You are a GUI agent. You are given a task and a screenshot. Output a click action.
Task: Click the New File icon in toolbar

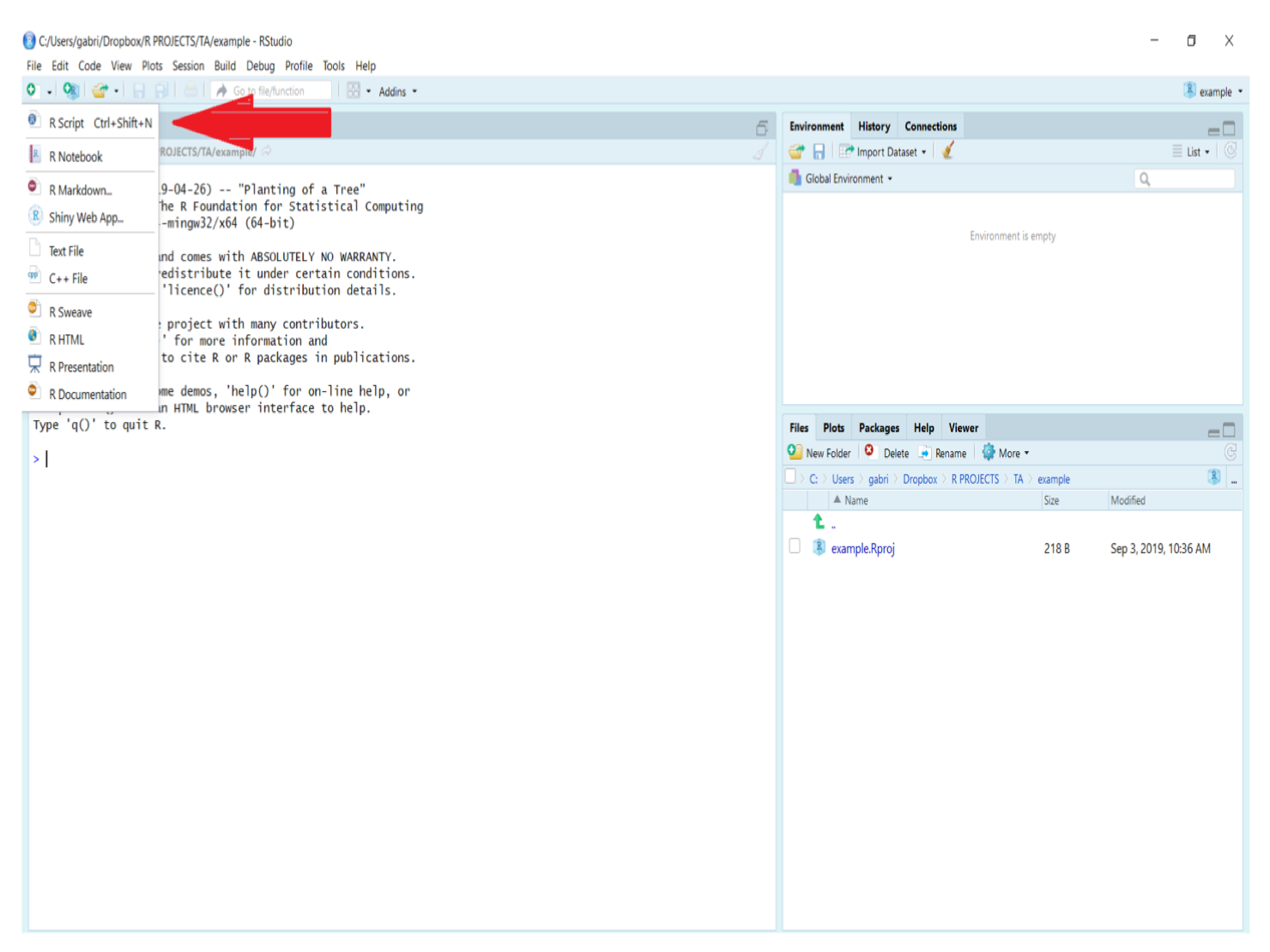point(32,91)
